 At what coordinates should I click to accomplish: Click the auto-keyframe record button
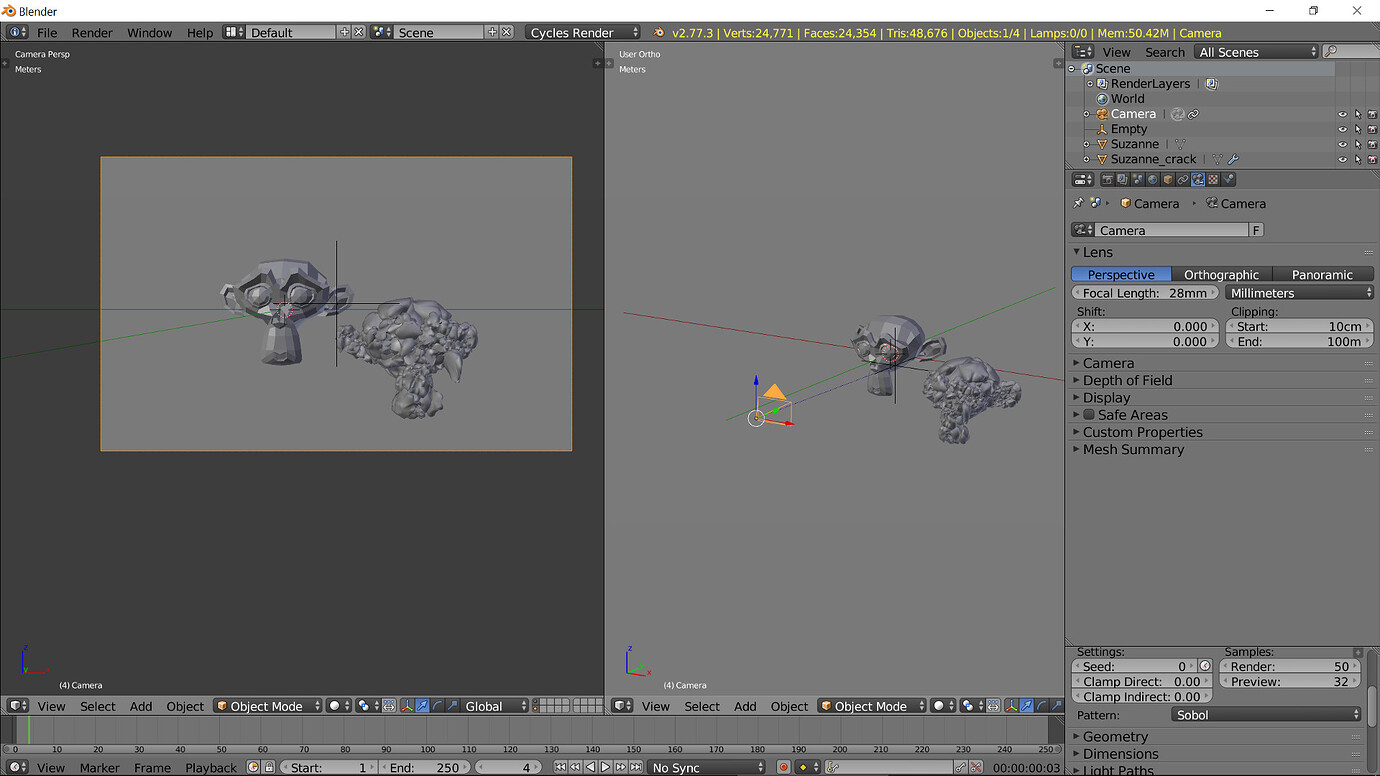783,767
